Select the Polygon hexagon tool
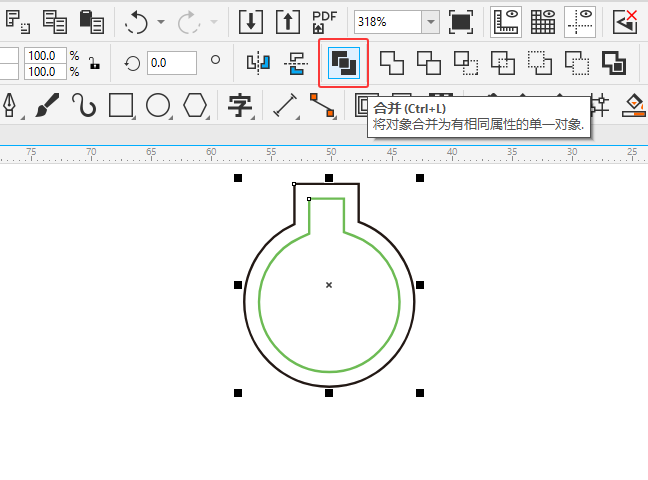The height and width of the screenshot is (480, 648). (x=195, y=105)
